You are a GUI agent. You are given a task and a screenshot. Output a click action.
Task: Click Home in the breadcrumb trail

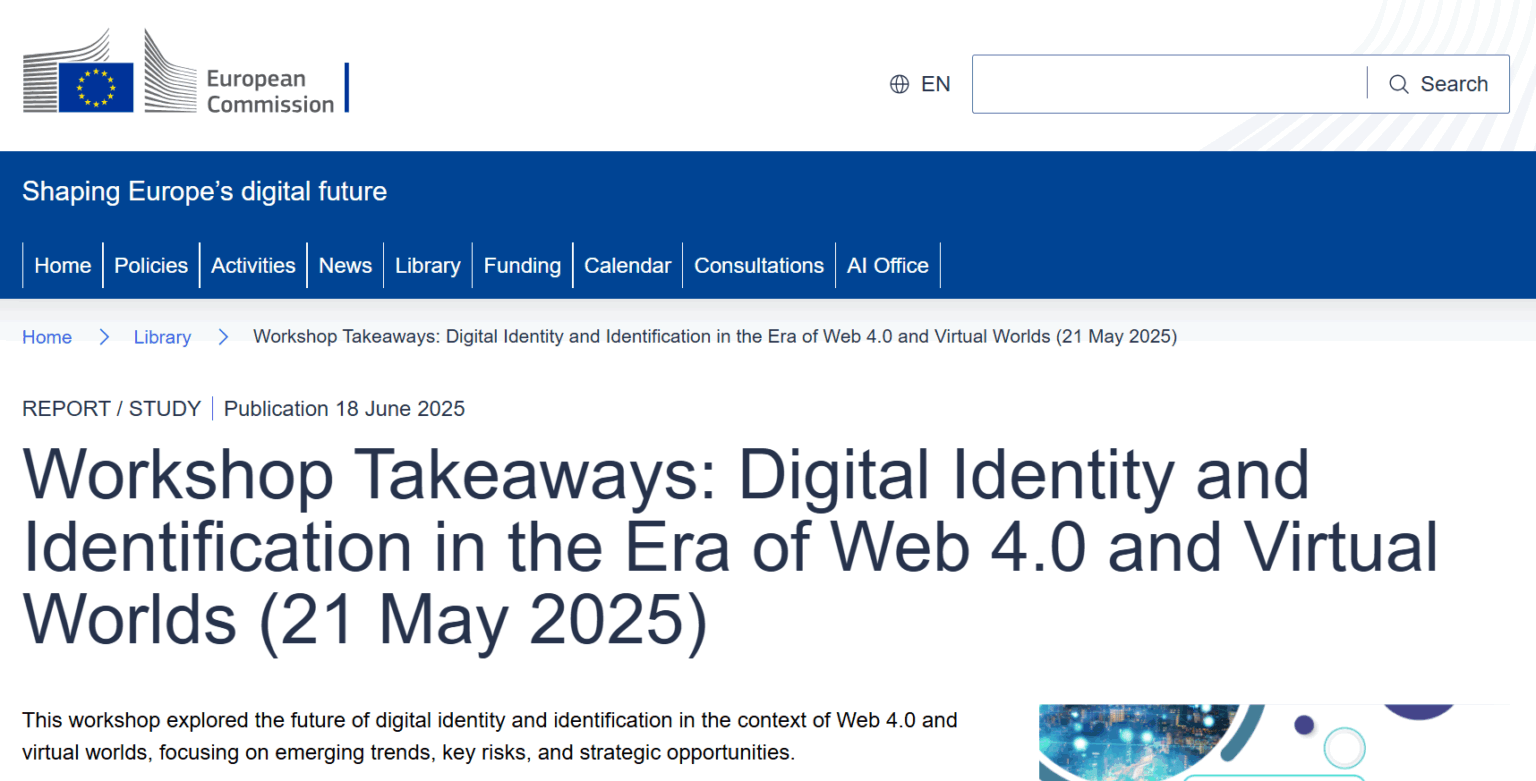(x=47, y=337)
